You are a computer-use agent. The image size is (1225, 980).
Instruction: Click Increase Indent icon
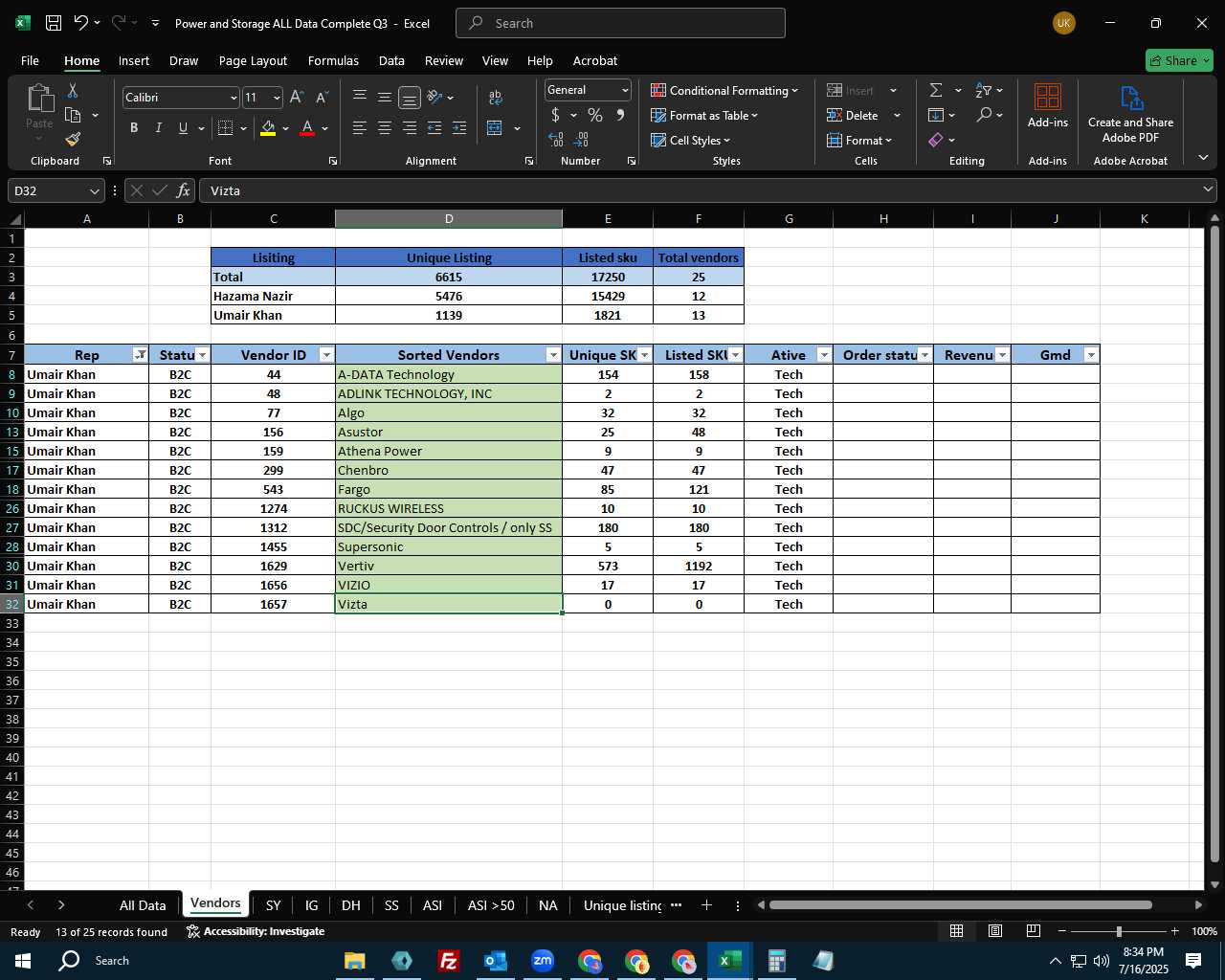[x=459, y=127]
